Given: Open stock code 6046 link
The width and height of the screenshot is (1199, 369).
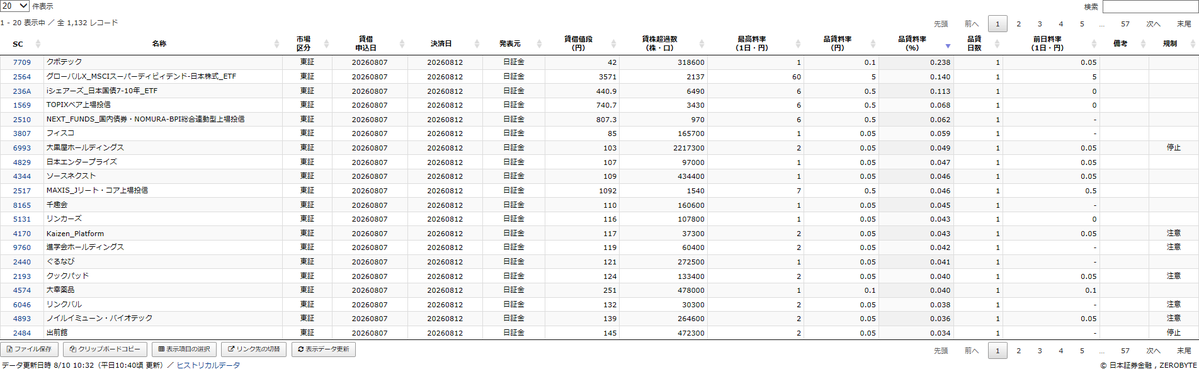Looking at the screenshot, I should [21, 304].
